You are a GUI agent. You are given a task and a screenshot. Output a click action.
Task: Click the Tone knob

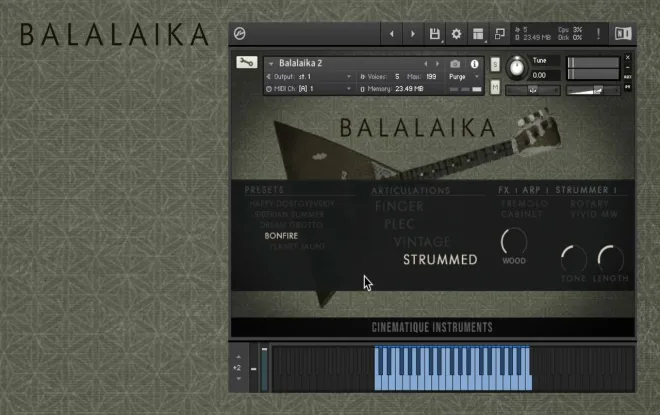pos(574,259)
